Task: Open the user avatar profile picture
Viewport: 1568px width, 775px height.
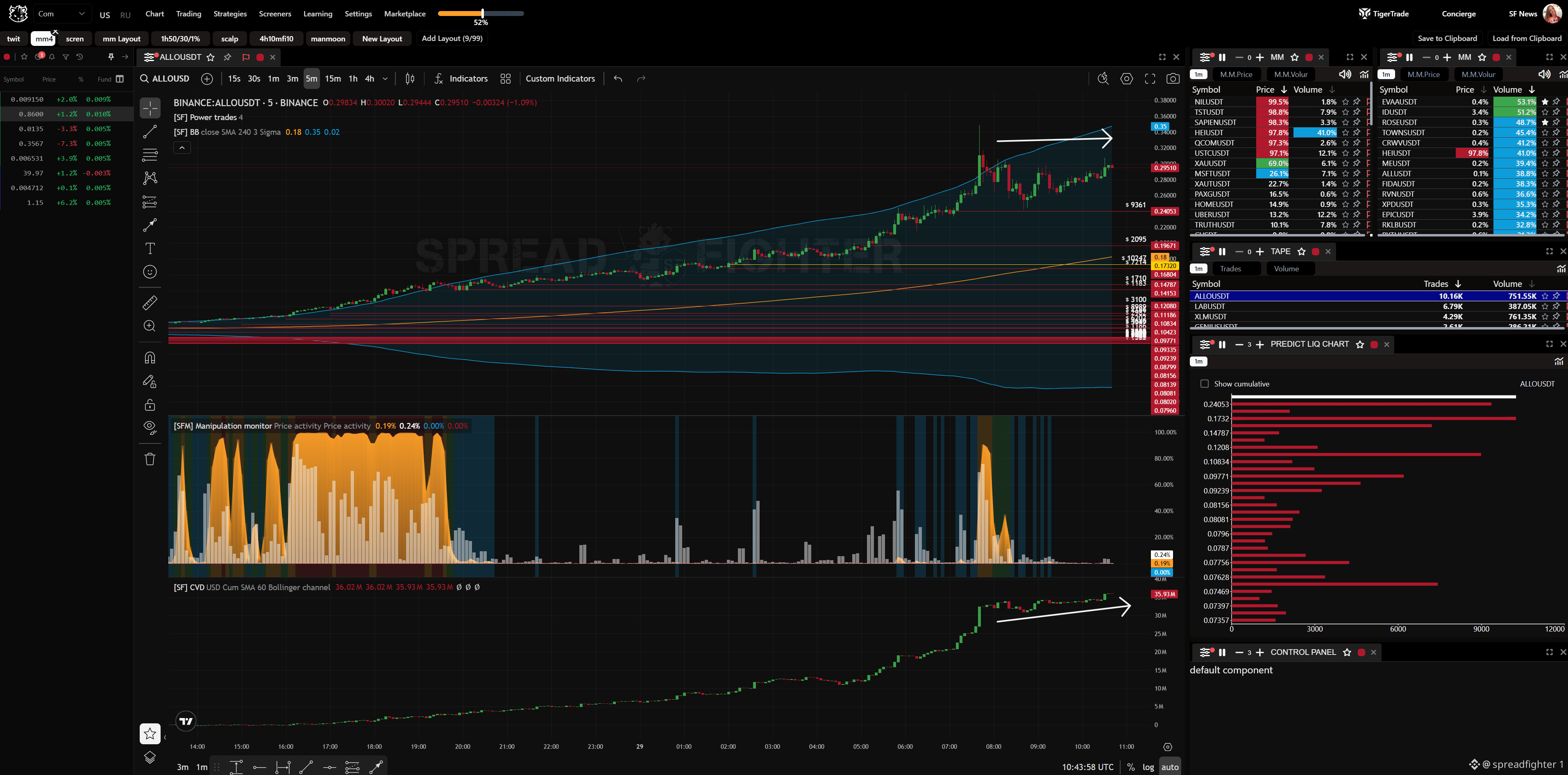Action: (1552, 14)
